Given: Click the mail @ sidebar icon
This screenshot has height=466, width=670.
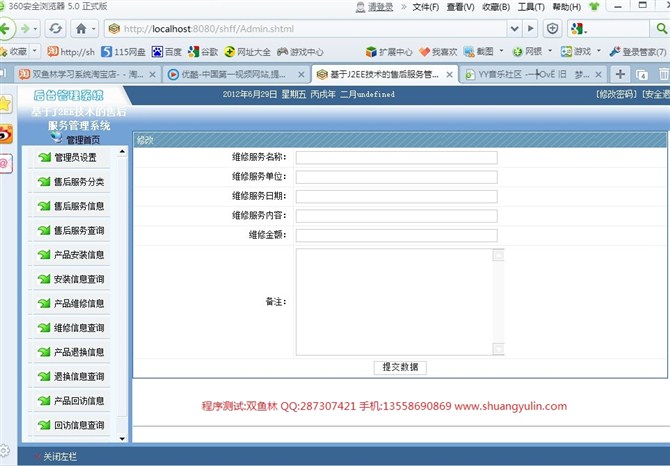Looking at the screenshot, I should tap(6, 164).
